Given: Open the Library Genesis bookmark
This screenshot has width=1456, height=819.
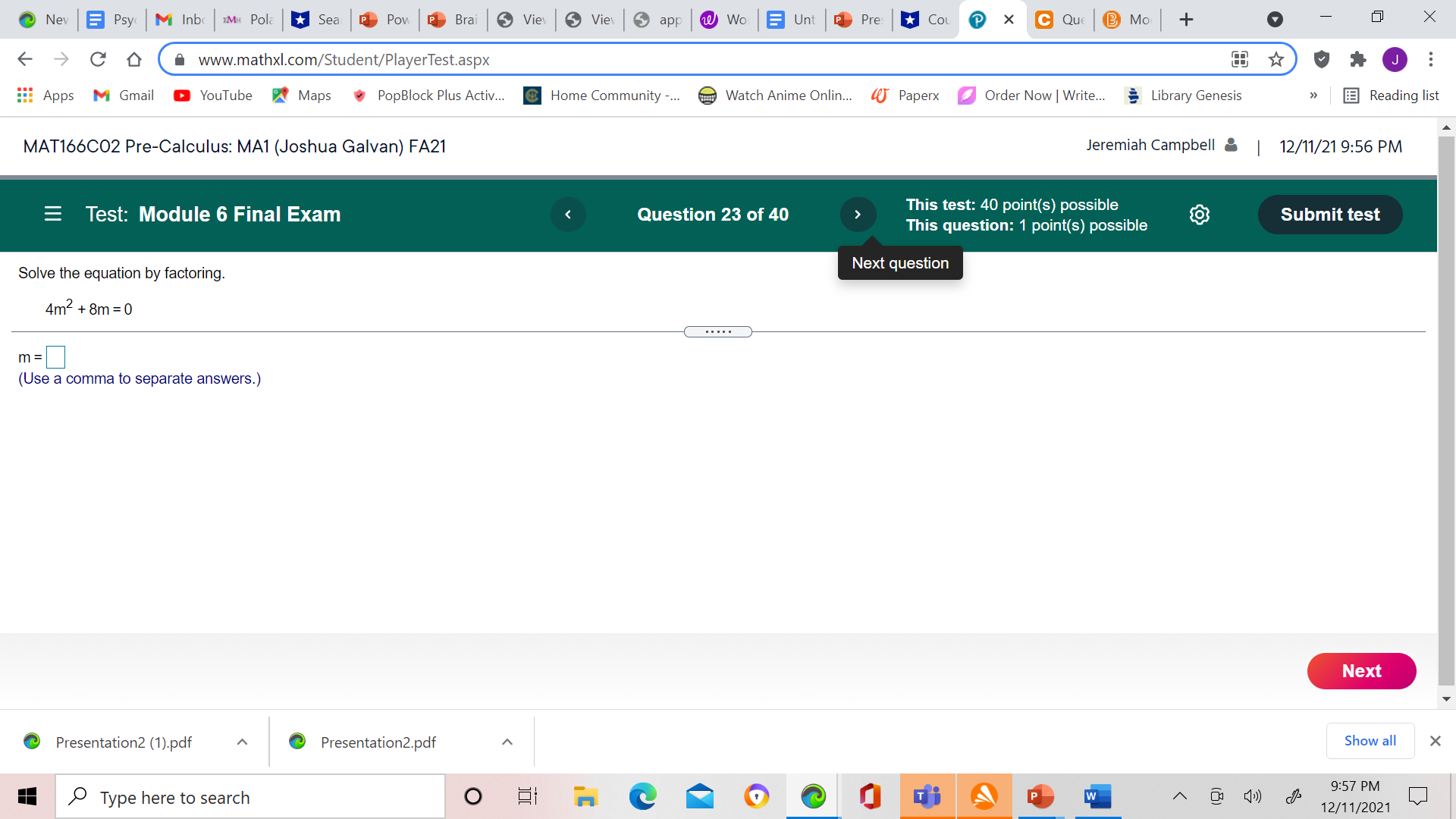Looking at the screenshot, I should [1184, 96].
